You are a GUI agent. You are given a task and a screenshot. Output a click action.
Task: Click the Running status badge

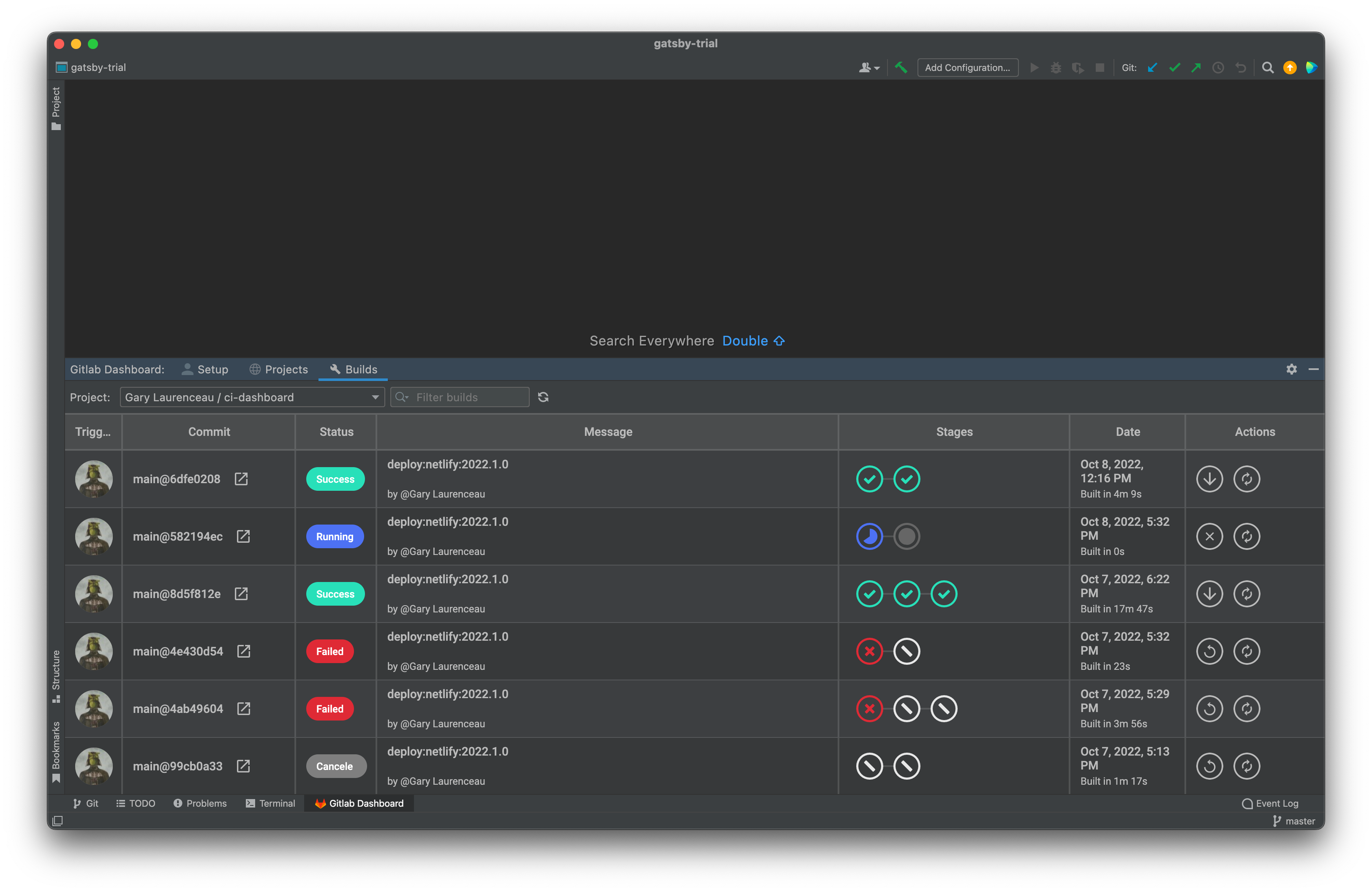coord(335,536)
